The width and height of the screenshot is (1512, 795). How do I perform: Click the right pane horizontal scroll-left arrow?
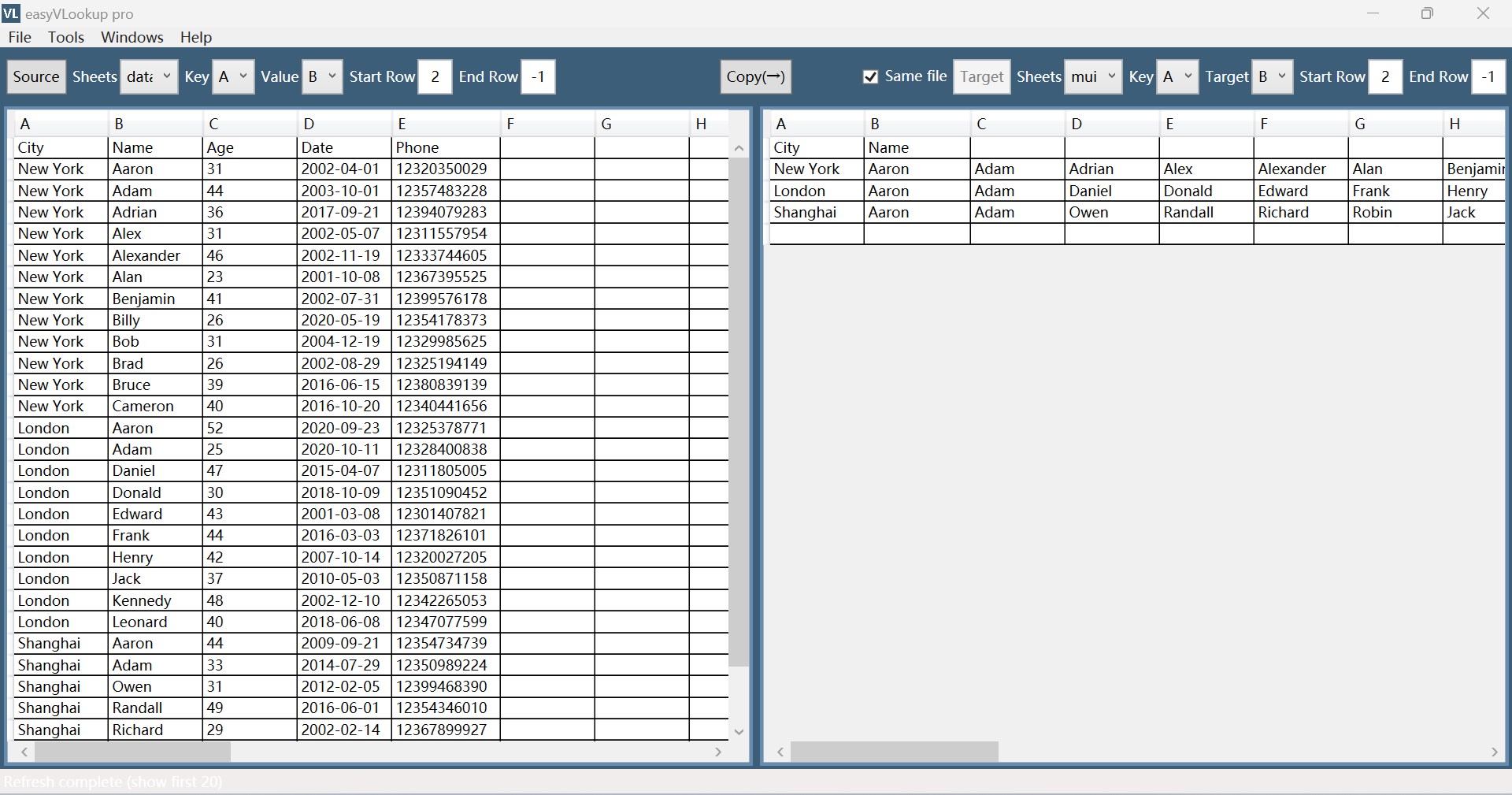pos(780,752)
